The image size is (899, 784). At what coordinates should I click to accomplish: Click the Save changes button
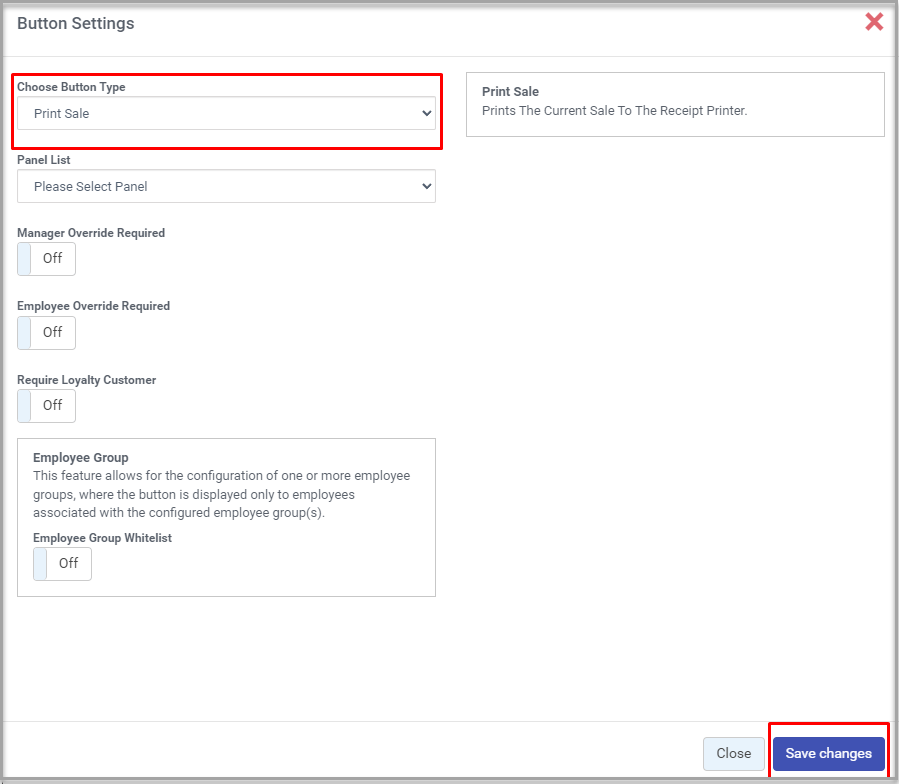click(828, 753)
